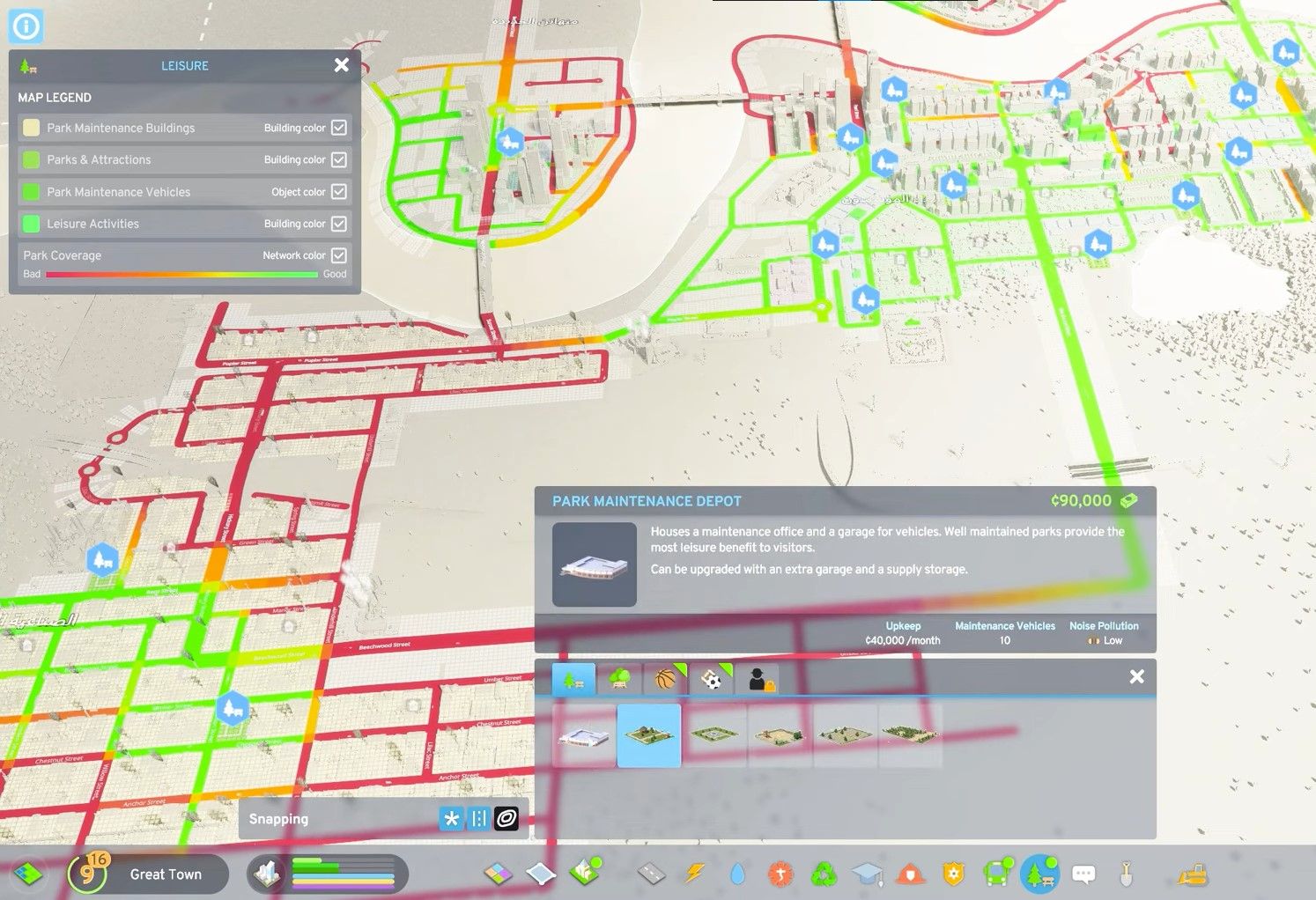Open the Education services menu

(867, 874)
